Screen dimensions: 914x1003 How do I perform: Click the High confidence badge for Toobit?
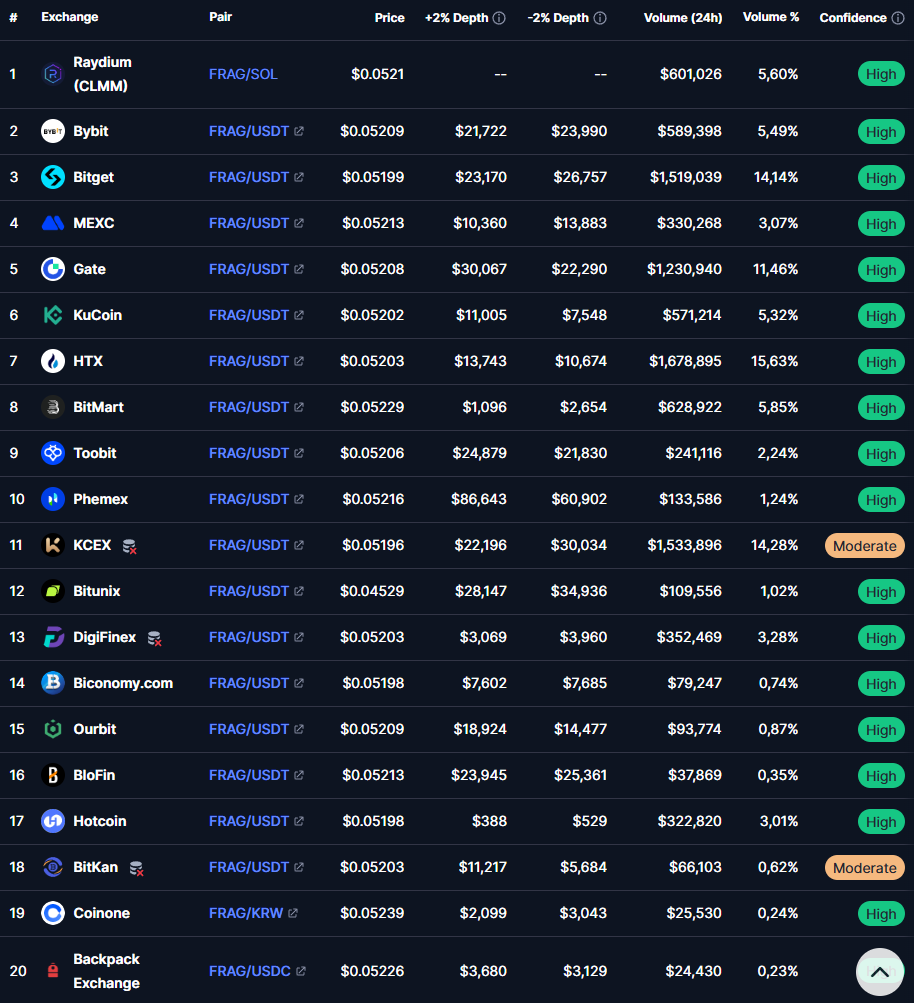[x=881, y=455]
